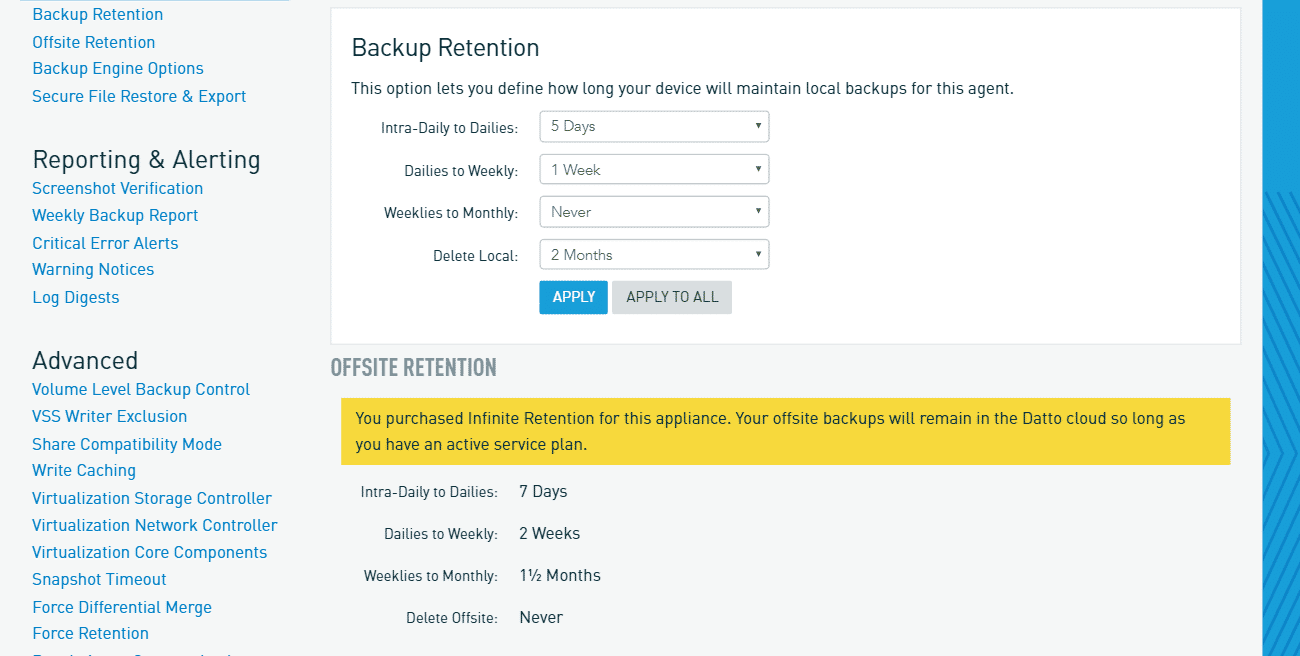Open Volume Level Backup Control
This screenshot has height=656, width=1300.
tap(141, 389)
